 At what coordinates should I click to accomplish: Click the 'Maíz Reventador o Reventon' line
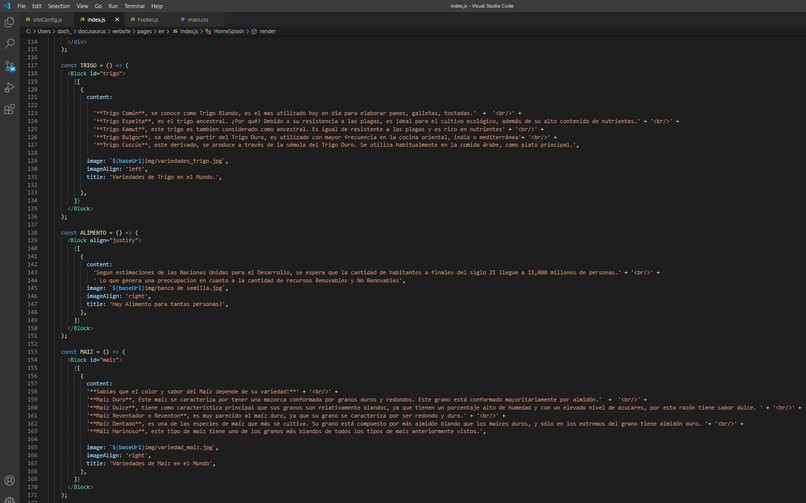[x=296, y=416]
